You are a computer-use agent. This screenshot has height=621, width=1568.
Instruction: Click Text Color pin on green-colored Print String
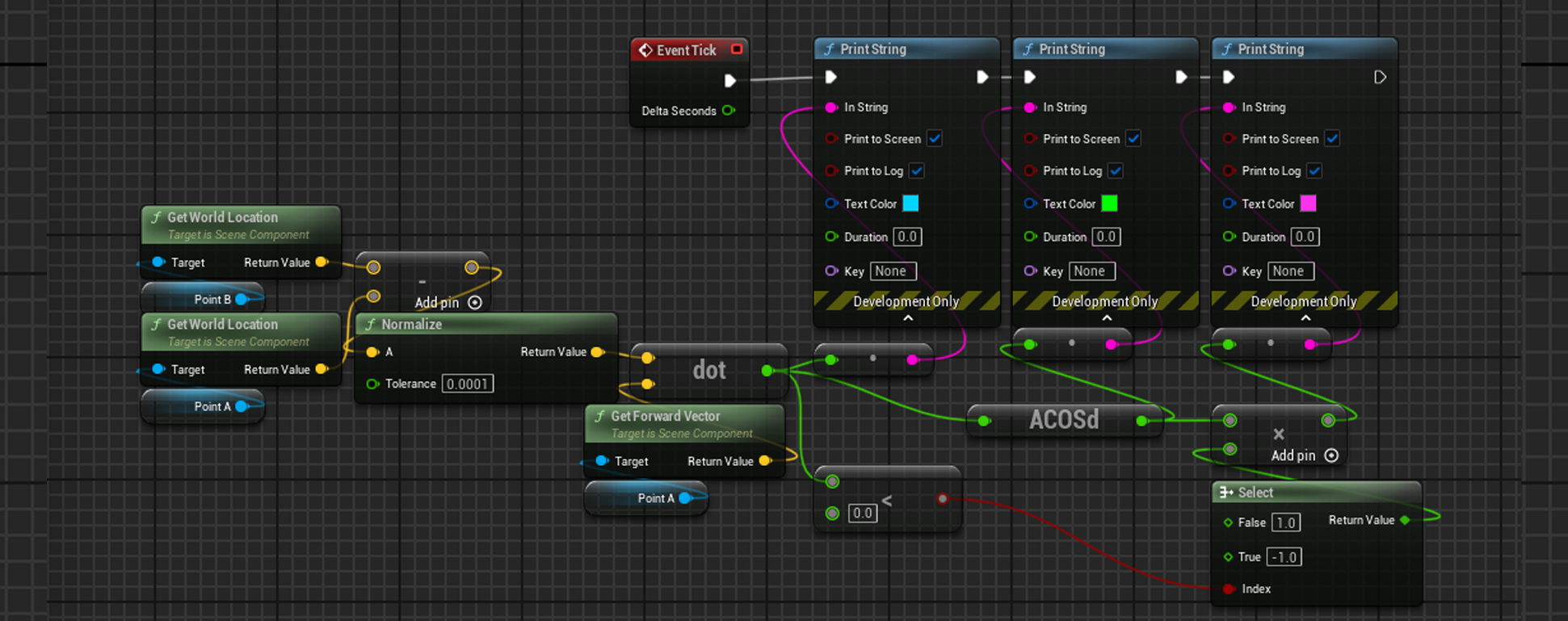(x=1030, y=204)
